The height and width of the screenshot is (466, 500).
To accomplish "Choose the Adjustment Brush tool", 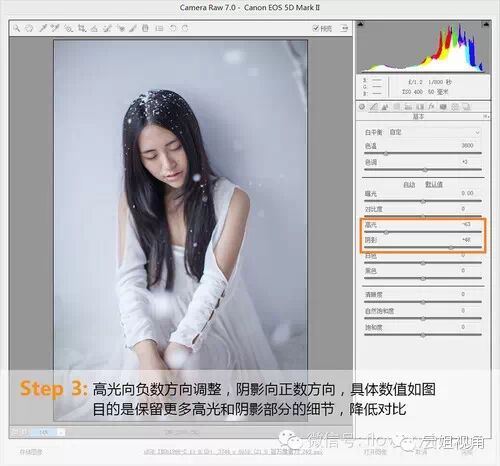I will [133, 28].
